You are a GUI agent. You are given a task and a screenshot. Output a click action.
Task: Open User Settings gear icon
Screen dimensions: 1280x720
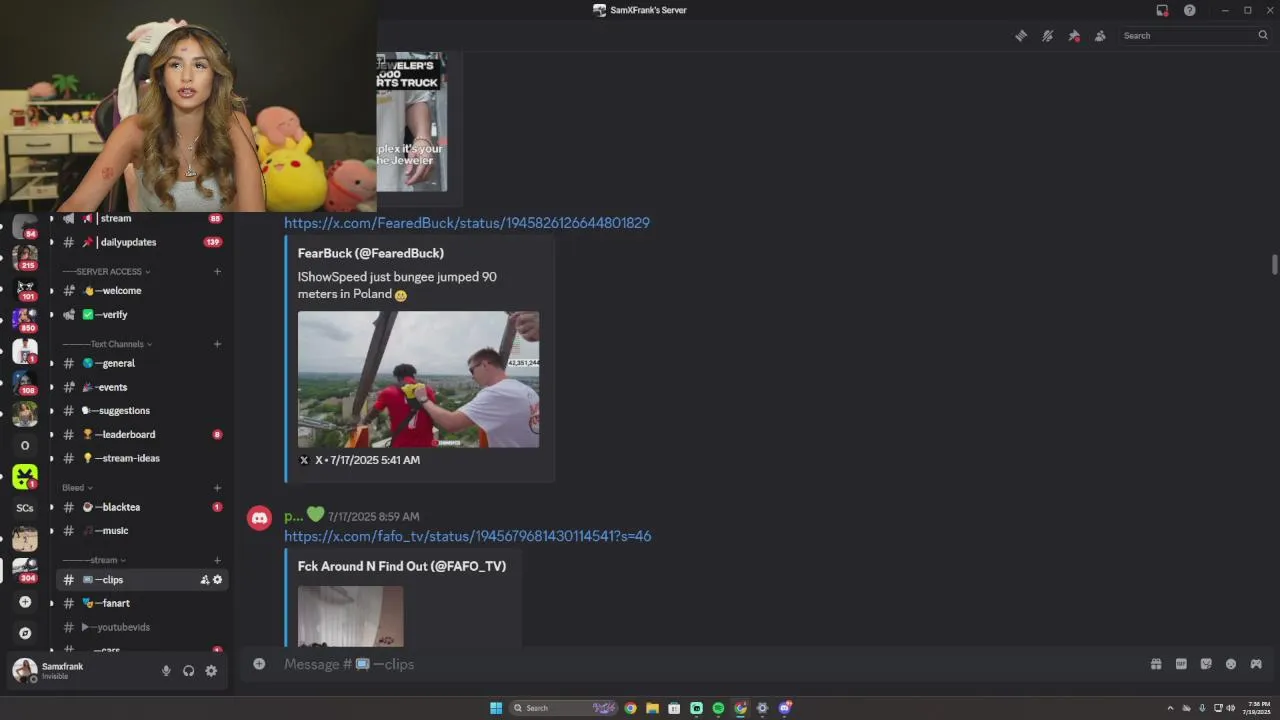(x=211, y=671)
